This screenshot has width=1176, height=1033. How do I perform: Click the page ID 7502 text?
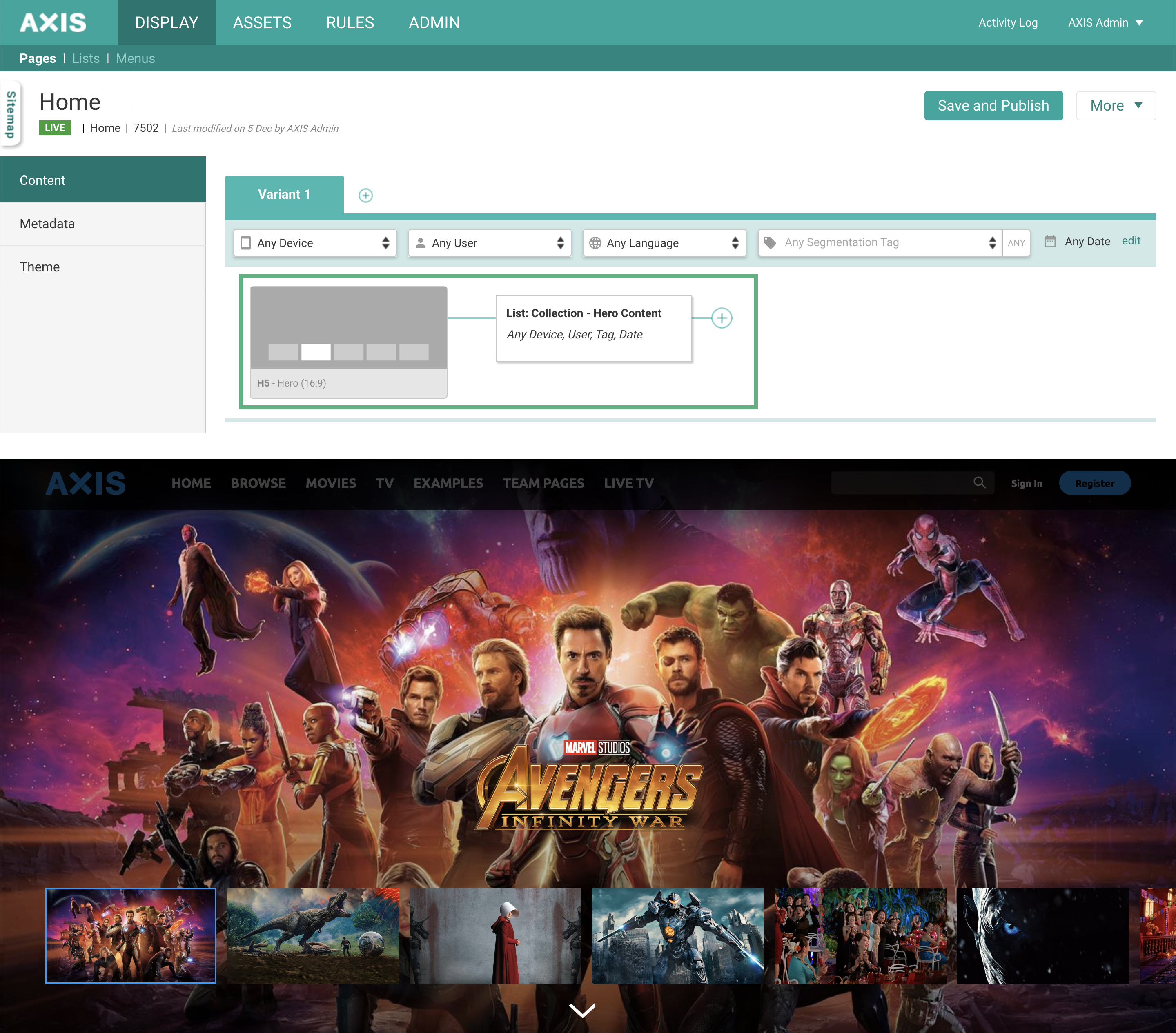pyautogui.click(x=145, y=128)
